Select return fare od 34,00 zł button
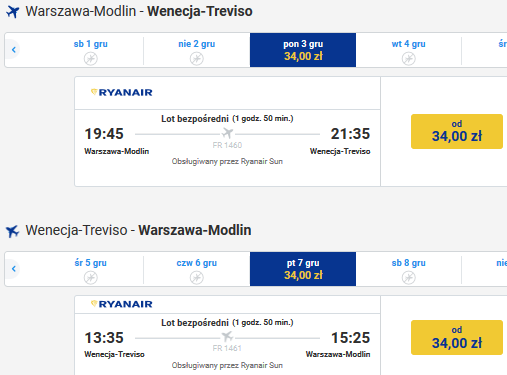 pyautogui.click(x=457, y=337)
